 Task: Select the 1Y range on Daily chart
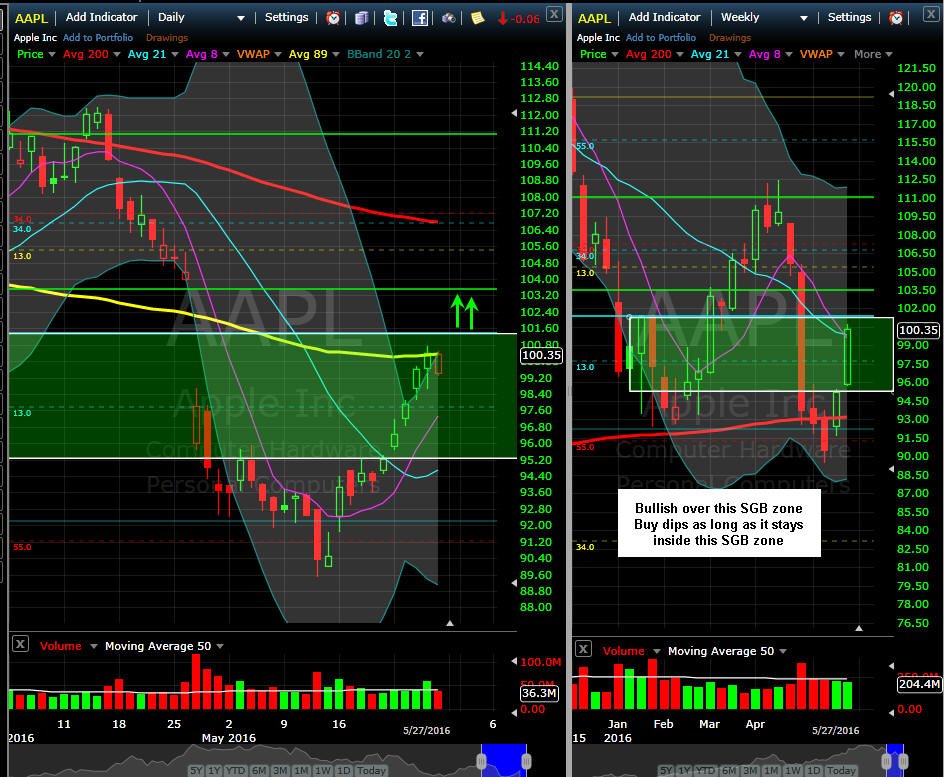click(x=214, y=770)
